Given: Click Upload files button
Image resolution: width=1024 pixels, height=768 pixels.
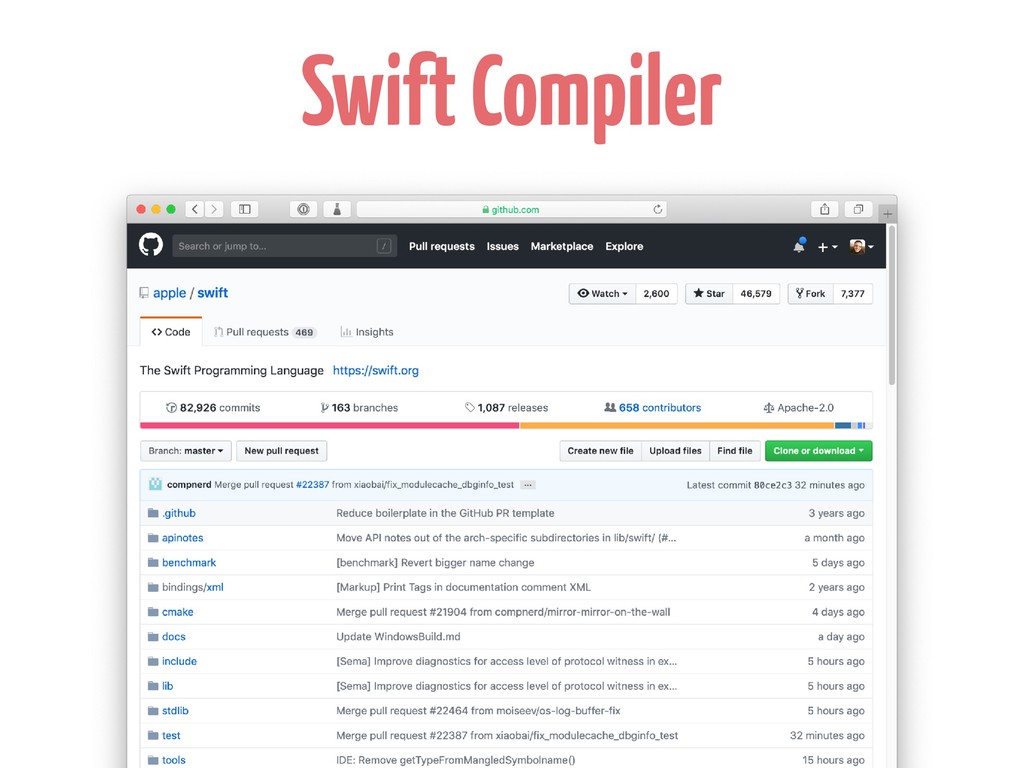Looking at the screenshot, I should (675, 451).
